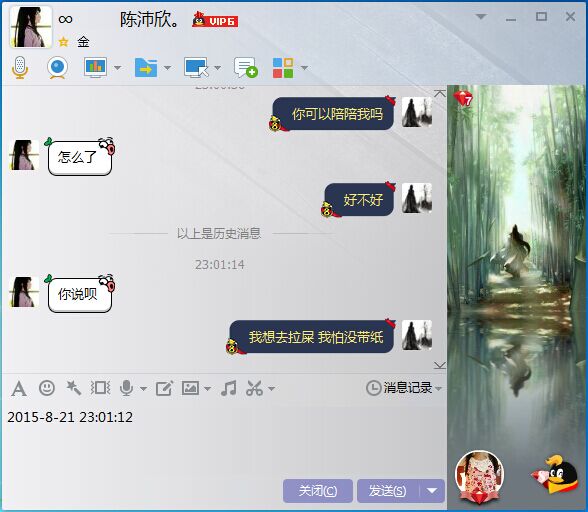Open the window menu dropdown triangle in title bar
588x512 pixels.
point(481,17)
